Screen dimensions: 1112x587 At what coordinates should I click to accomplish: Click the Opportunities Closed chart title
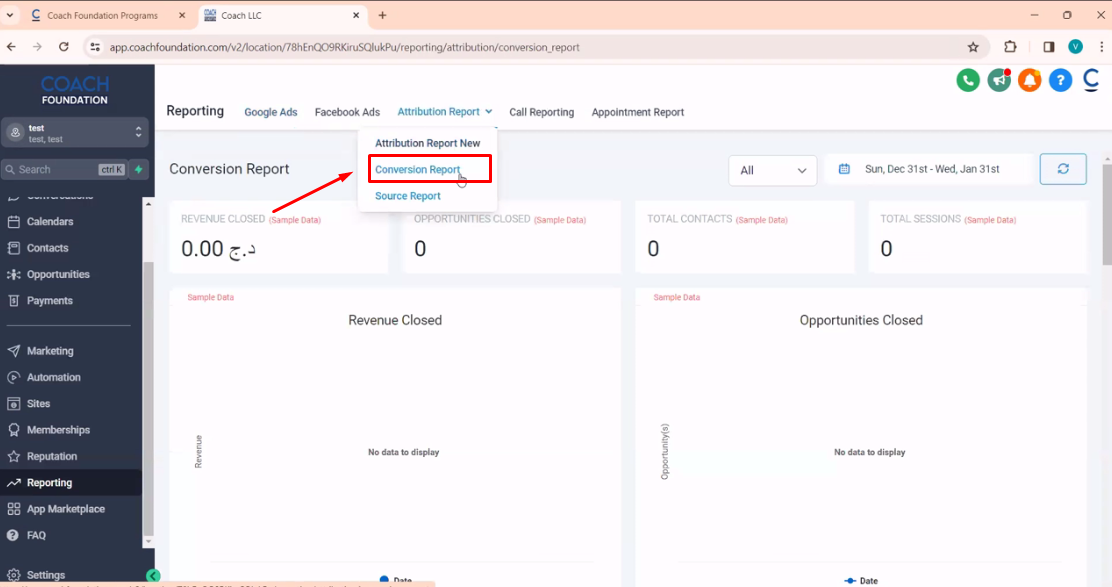pos(861,320)
